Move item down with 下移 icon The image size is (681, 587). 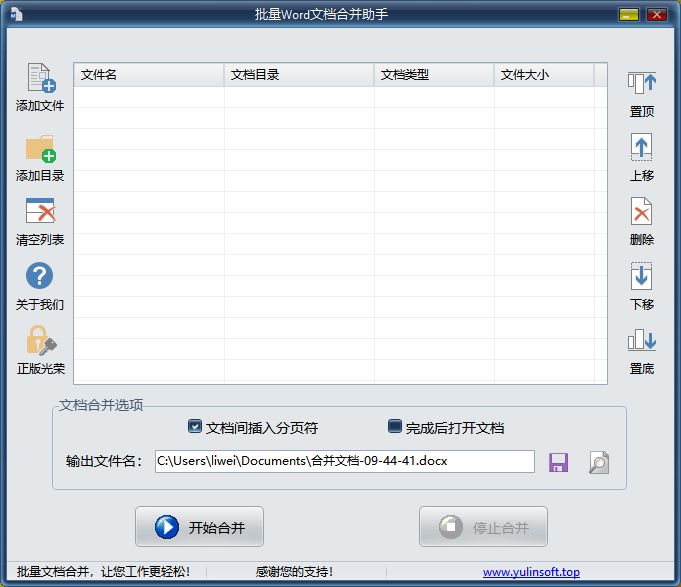(641, 276)
